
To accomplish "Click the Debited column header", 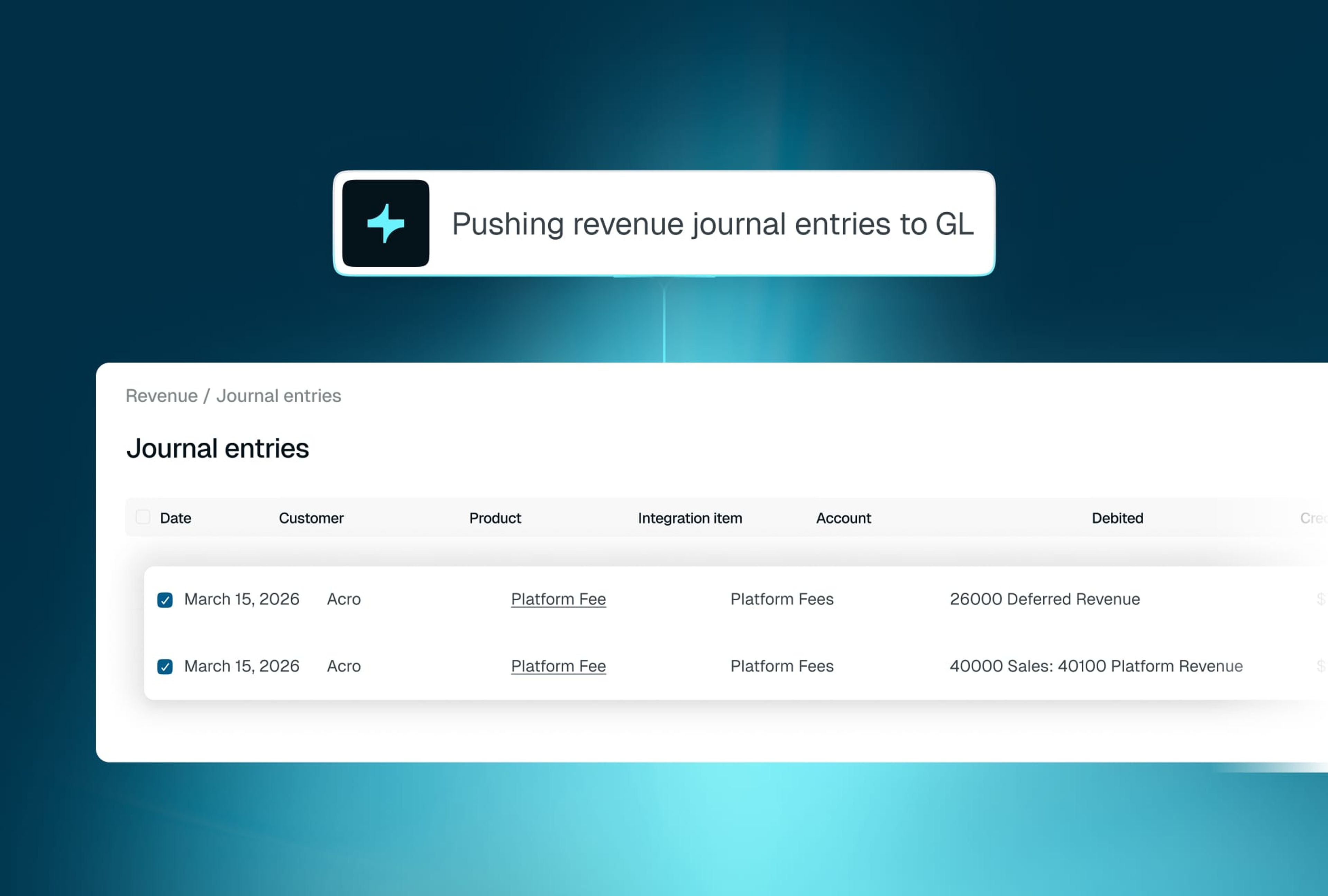I will click(x=1117, y=518).
